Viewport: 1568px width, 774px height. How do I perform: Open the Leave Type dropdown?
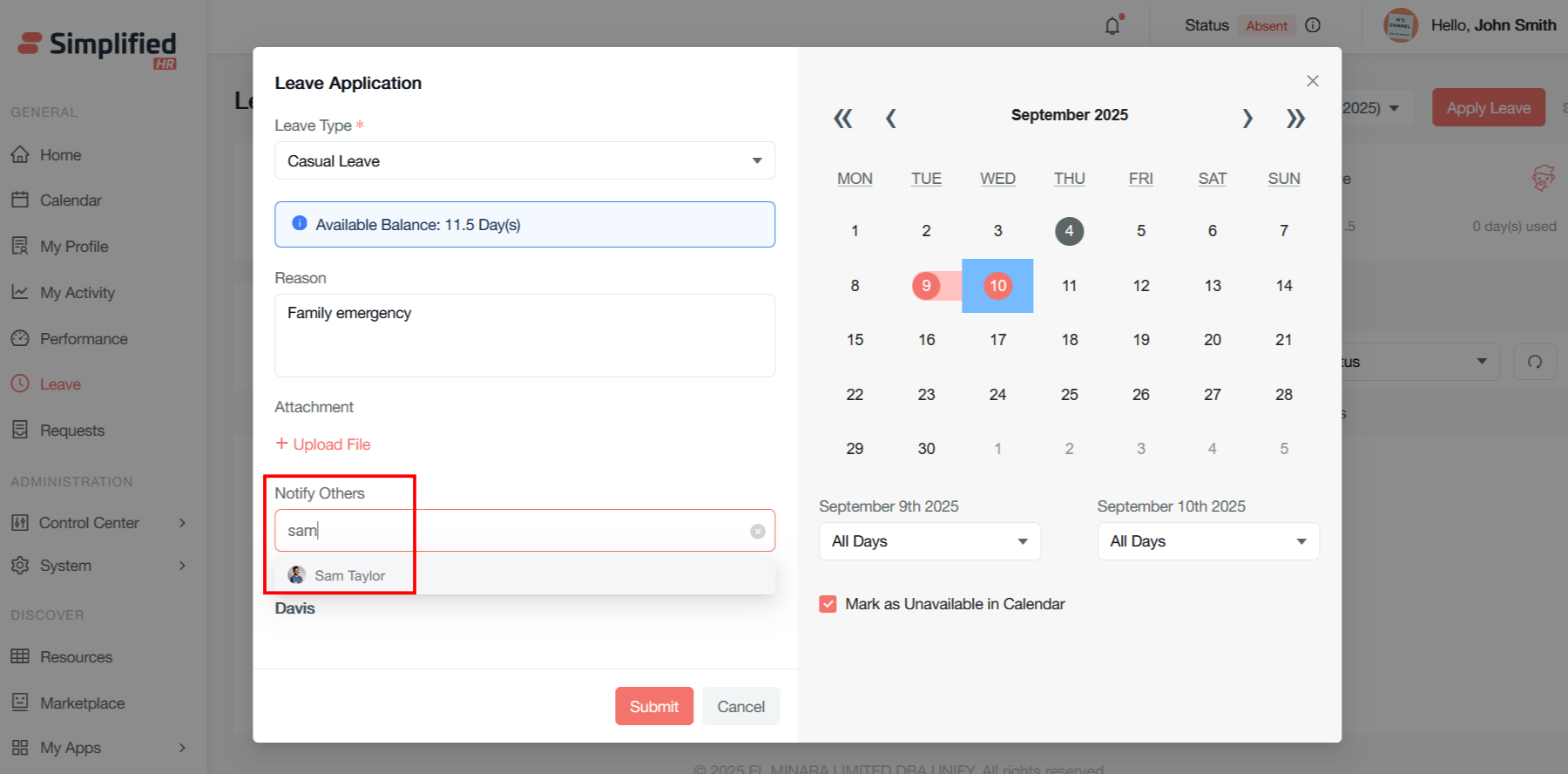point(524,161)
